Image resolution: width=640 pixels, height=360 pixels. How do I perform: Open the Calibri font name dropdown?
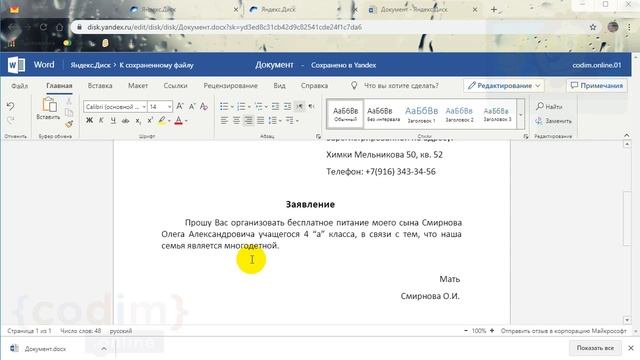pos(144,107)
